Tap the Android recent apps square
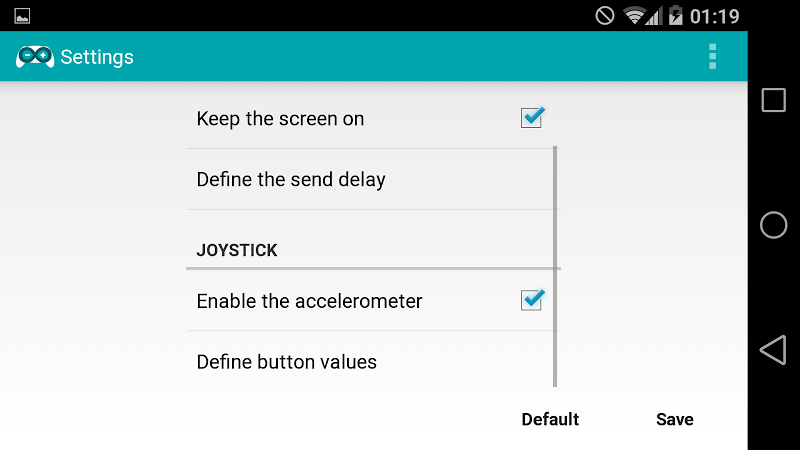 (x=773, y=100)
